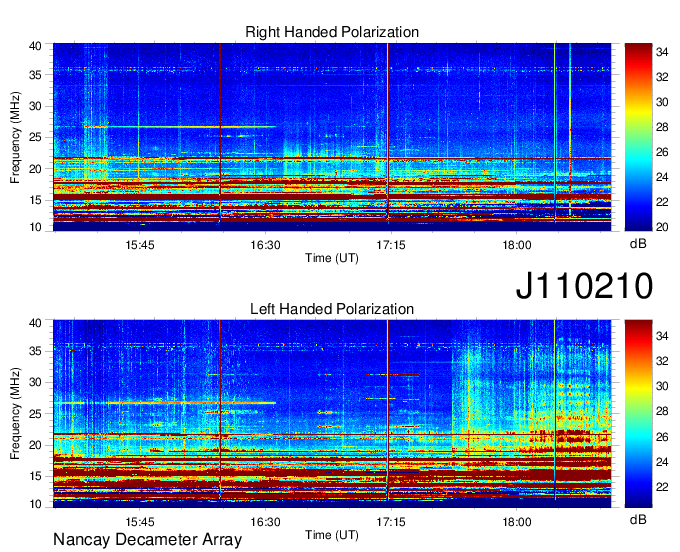Click the "Right Handed Polarization" plot title

tap(332, 32)
